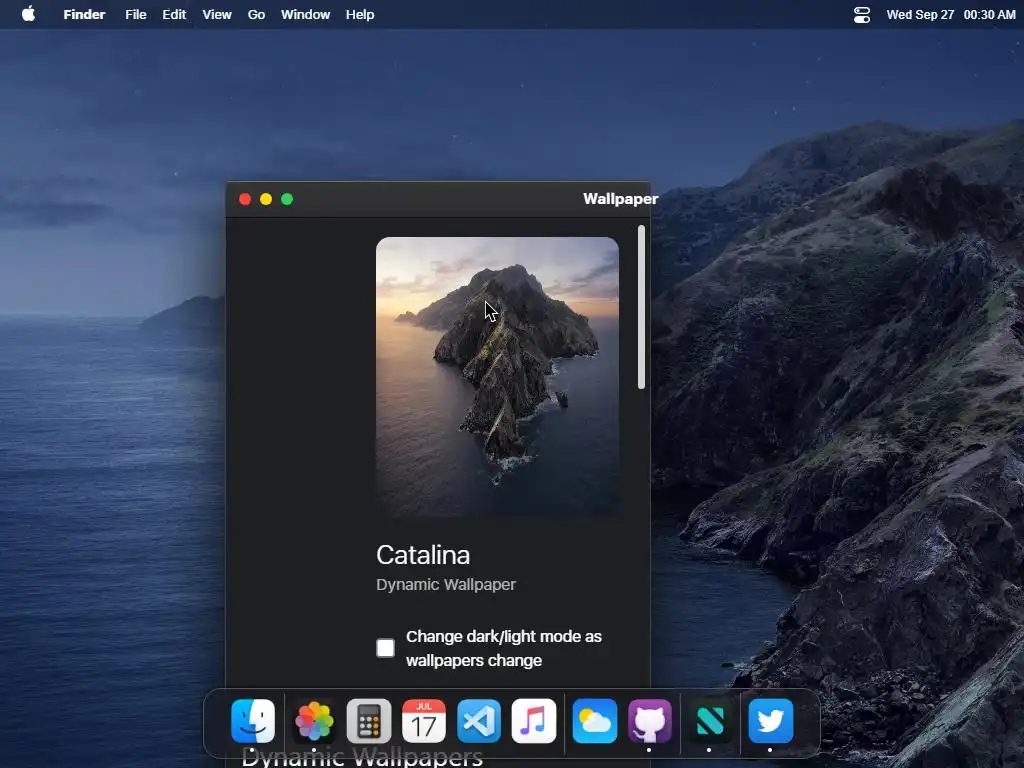The image size is (1024, 768).
Task: Click the date and time in the menu bar
Action: 951,14
